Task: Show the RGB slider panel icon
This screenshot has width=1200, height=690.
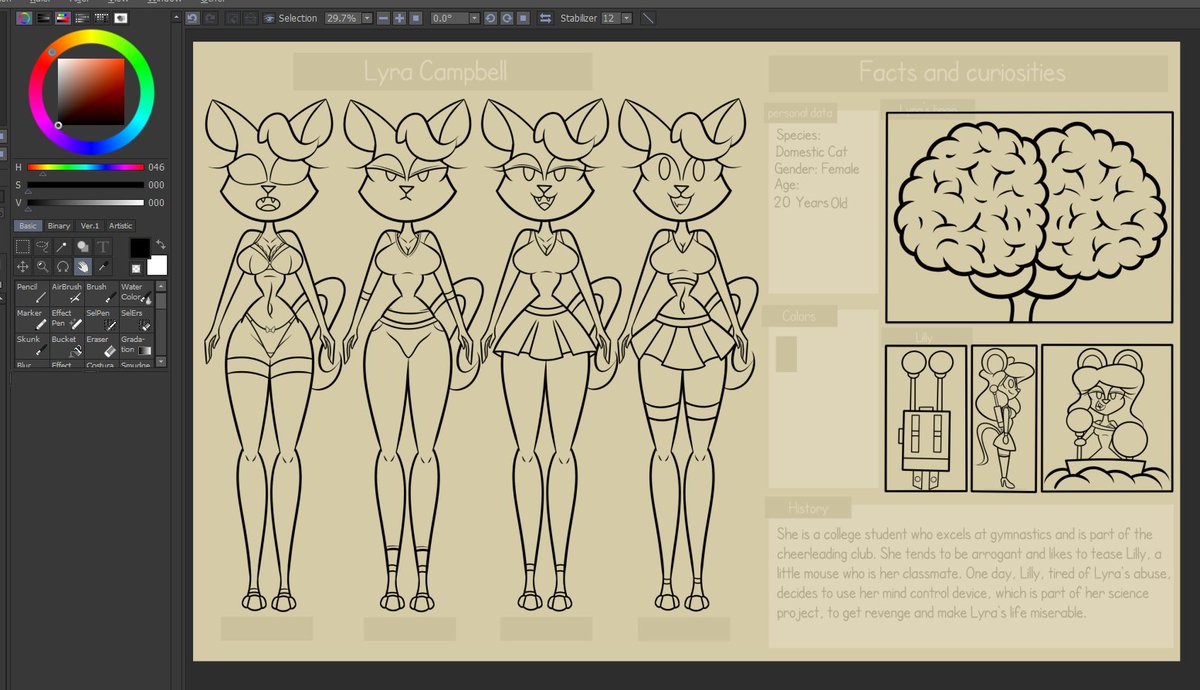Action: (44, 18)
